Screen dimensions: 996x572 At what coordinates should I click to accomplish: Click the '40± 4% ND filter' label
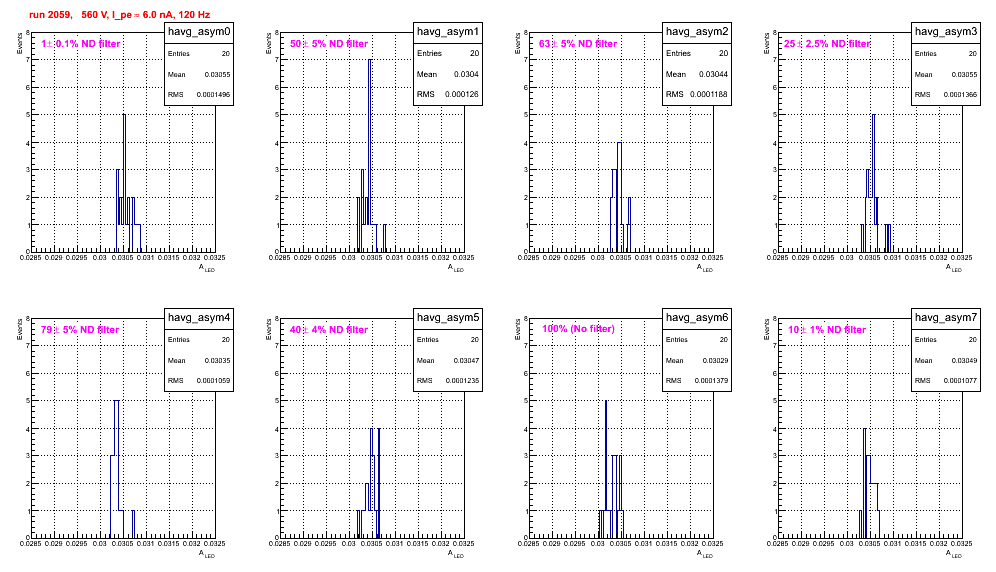pyautogui.click(x=329, y=330)
